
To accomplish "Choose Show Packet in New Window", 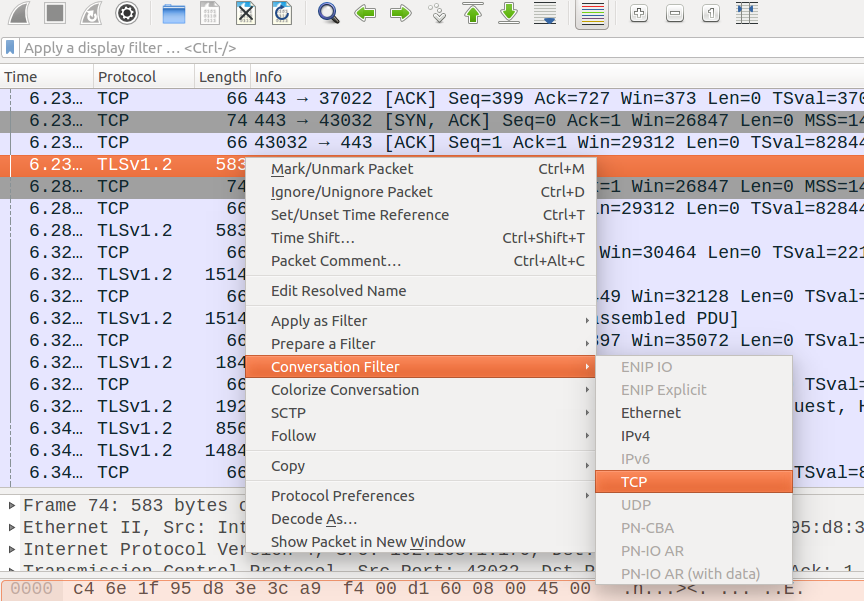I will pyautogui.click(x=367, y=542).
